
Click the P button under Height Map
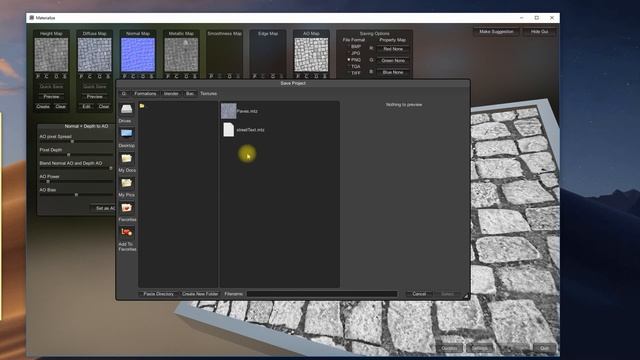38,76
